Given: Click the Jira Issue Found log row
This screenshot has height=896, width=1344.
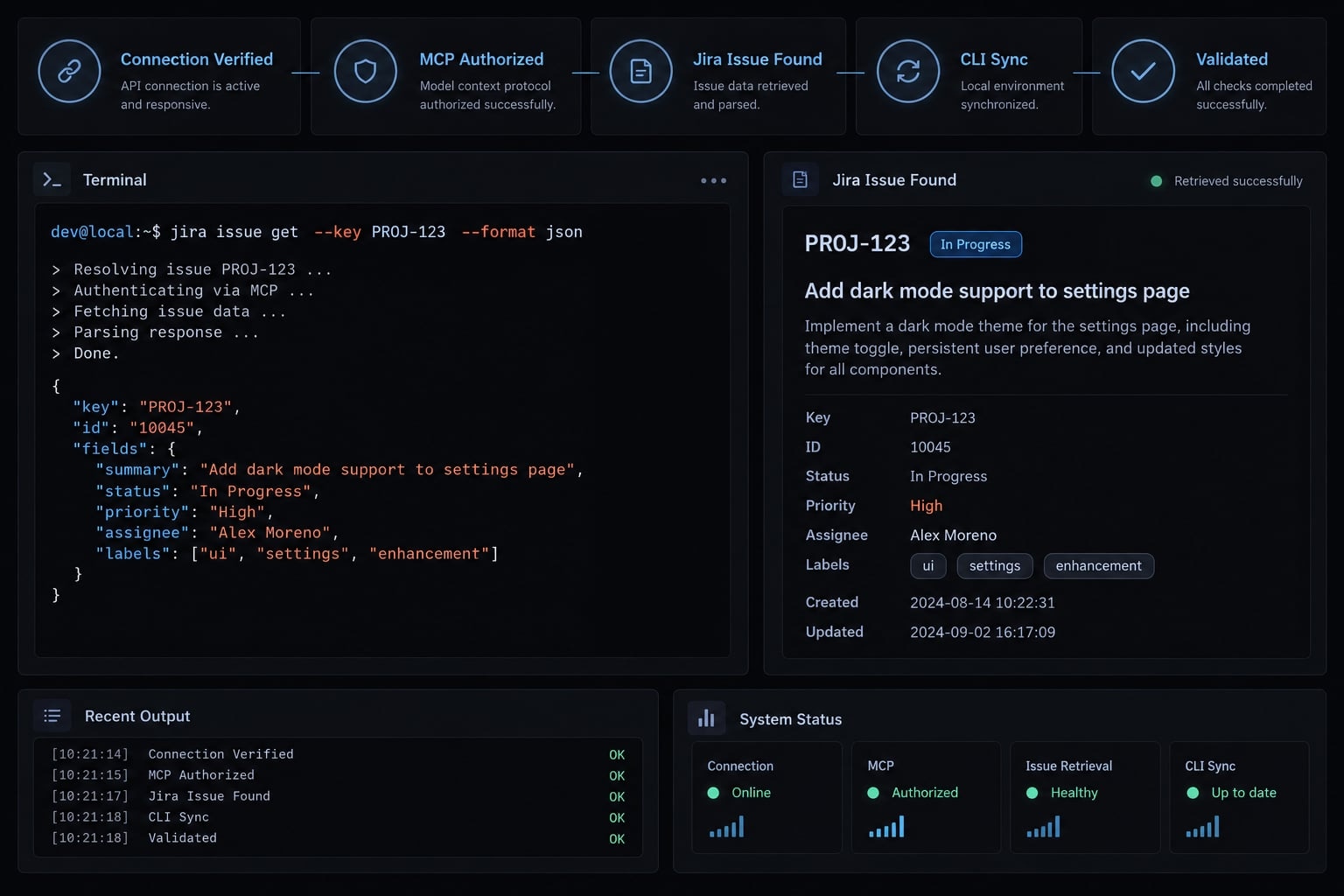Looking at the screenshot, I should click(x=338, y=796).
